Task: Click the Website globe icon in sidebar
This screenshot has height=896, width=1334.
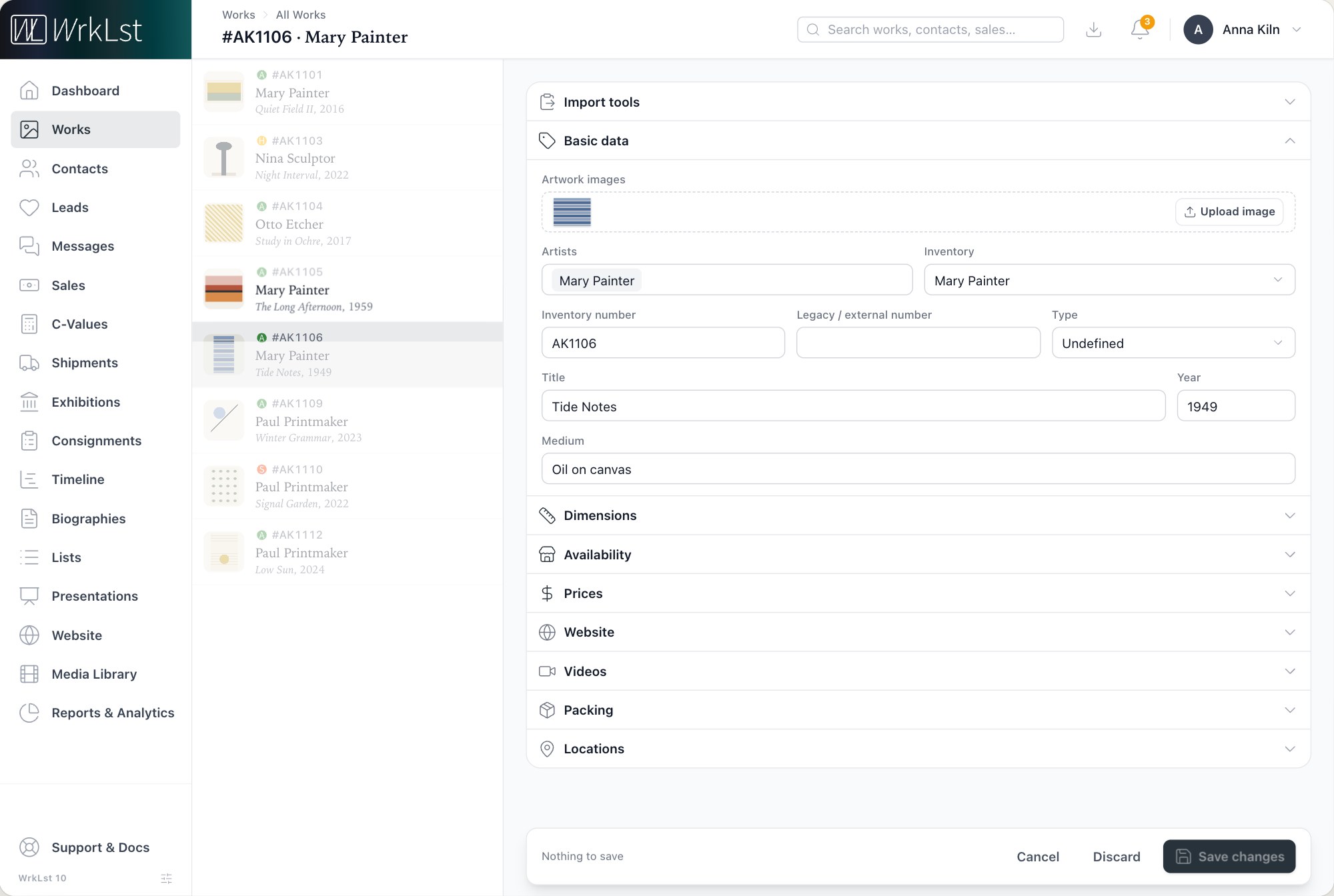Action: pos(29,635)
